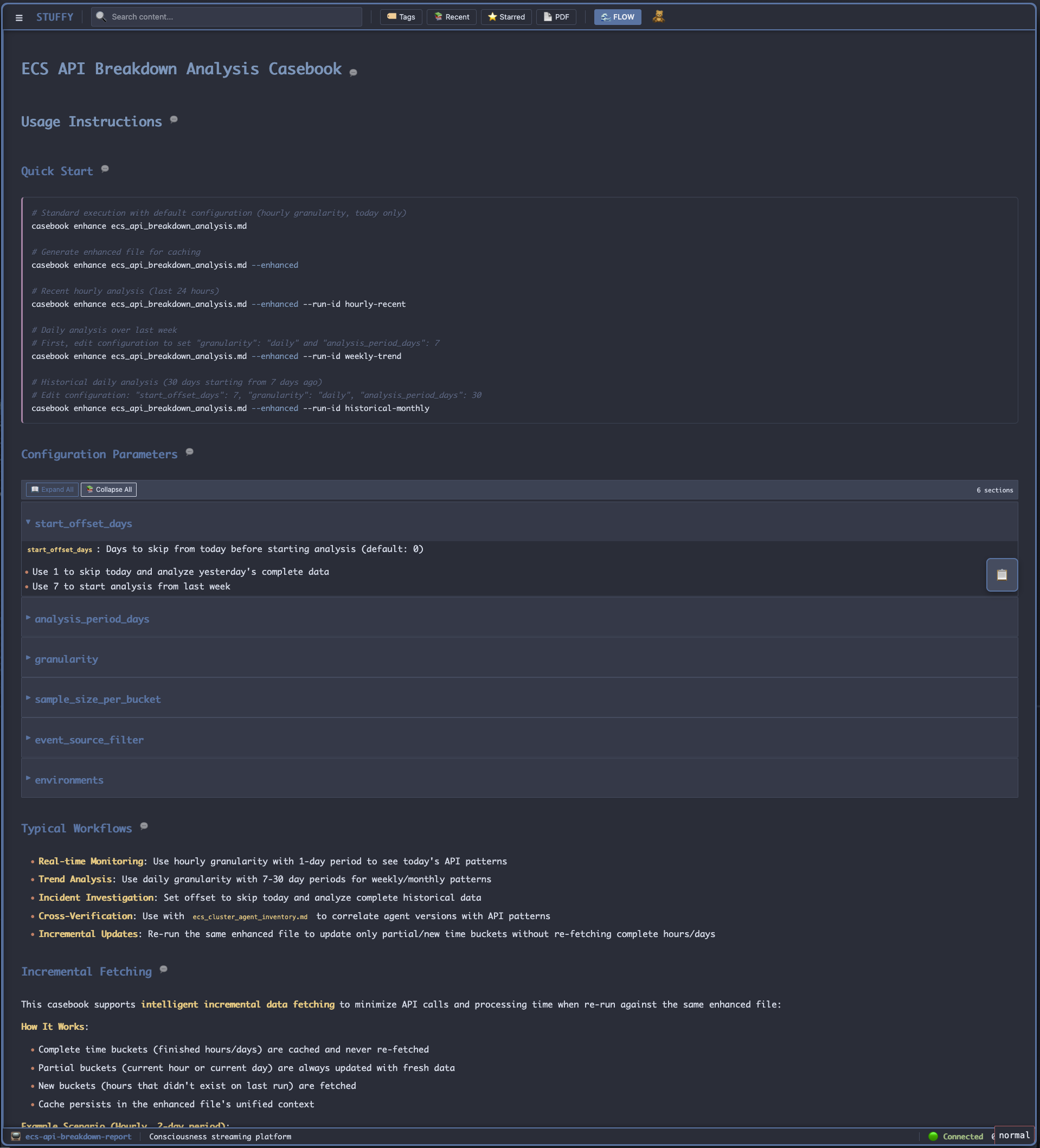Collapse the start_offset_days section

point(83,523)
